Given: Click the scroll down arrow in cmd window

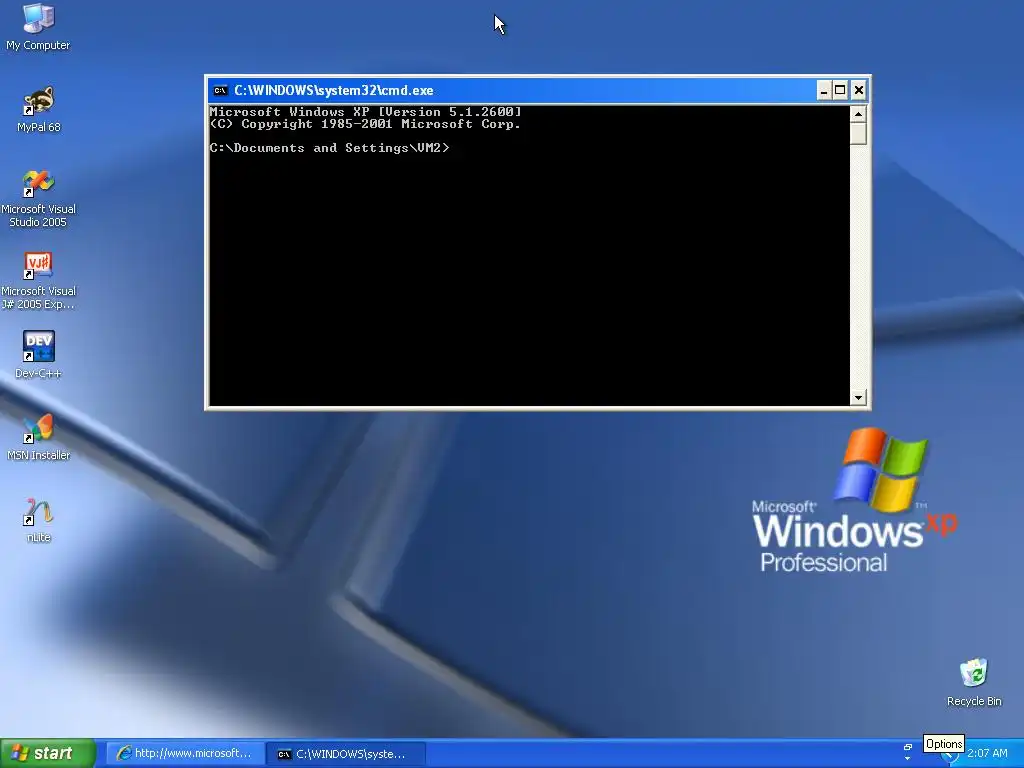Looking at the screenshot, I should [858, 397].
